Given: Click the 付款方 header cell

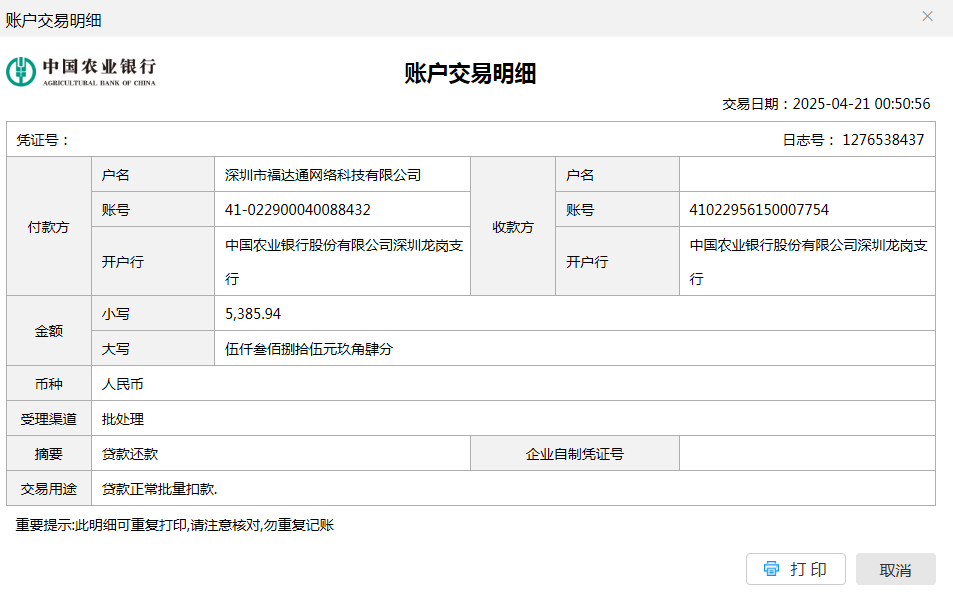Looking at the screenshot, I should click(x=49, y=227).
